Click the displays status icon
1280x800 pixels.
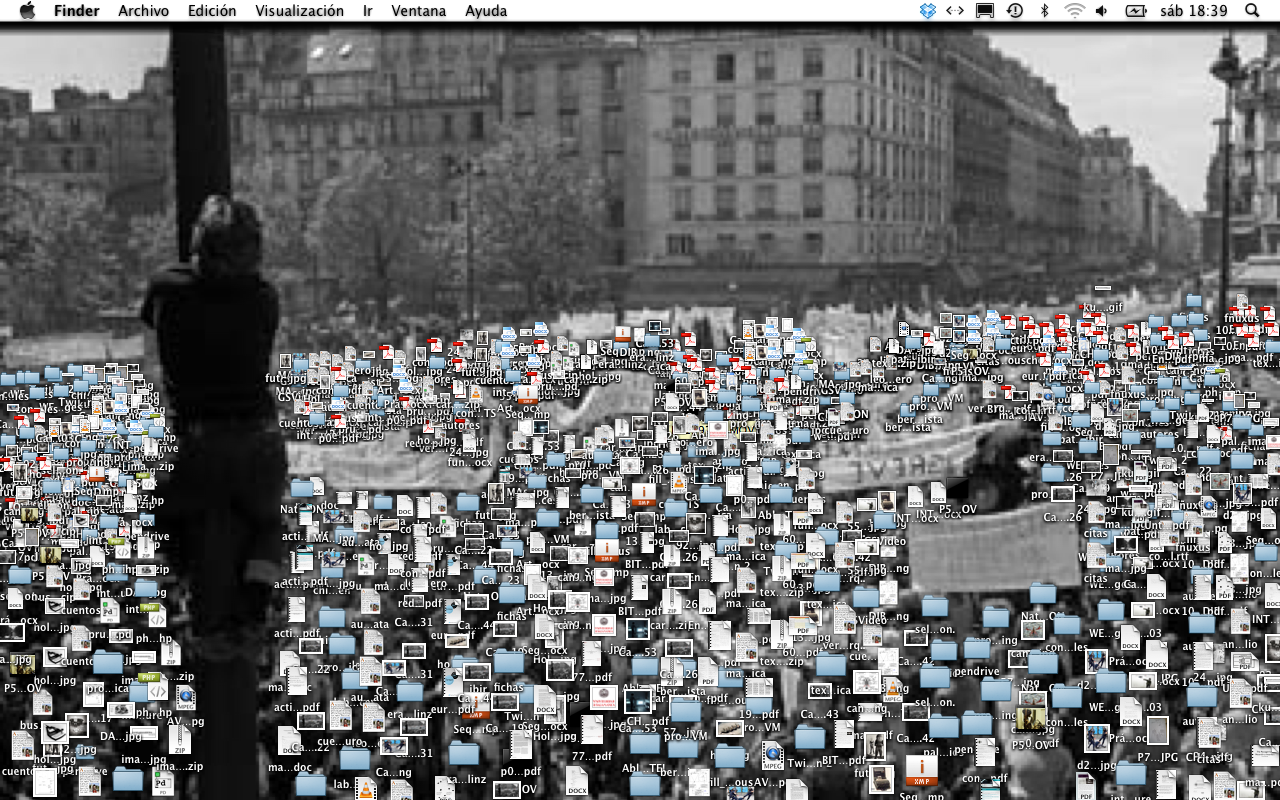(x=985, y=11)
